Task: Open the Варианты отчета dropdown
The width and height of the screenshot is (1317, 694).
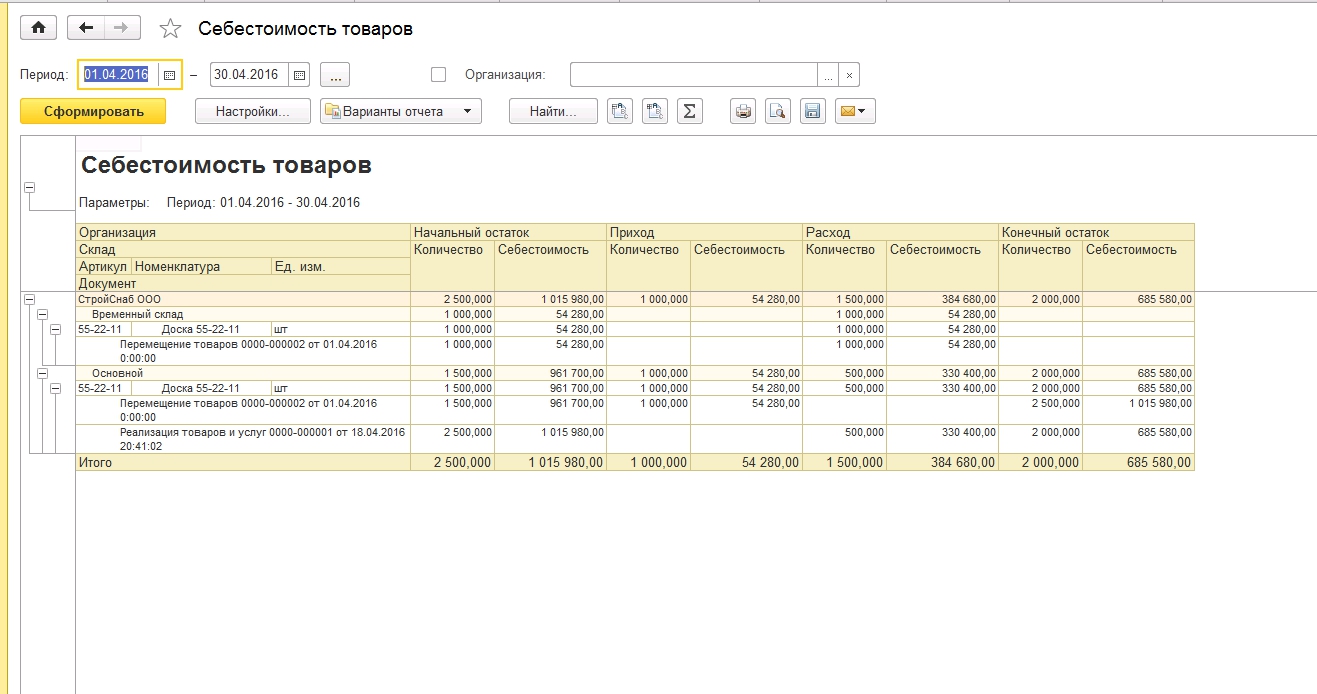Action: [401, 112]
